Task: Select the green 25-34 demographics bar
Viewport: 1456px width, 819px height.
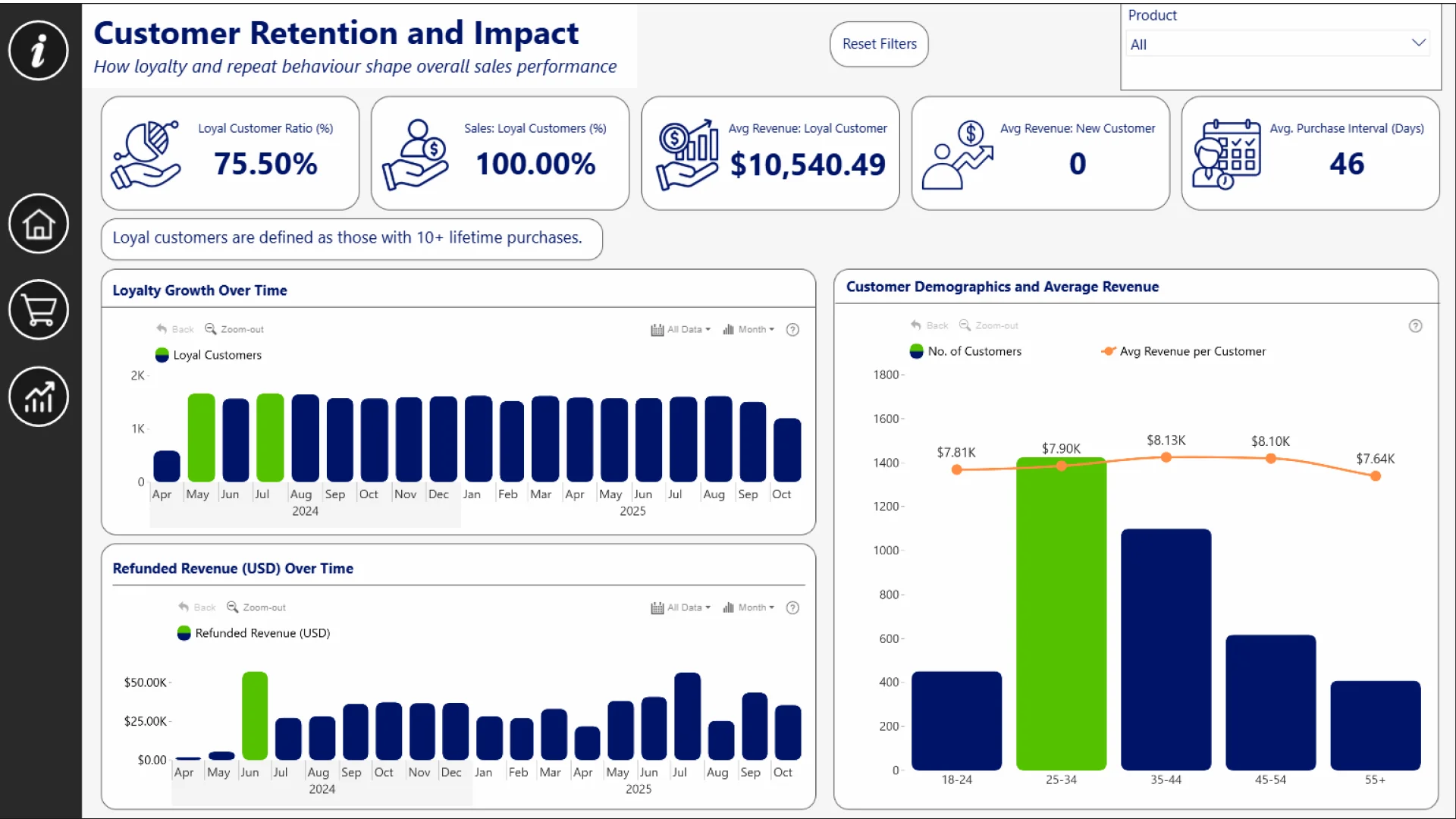Action: click(1060, 614)
